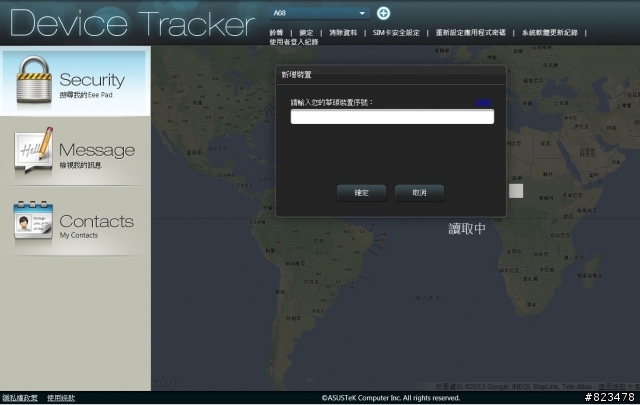Viewport: 640px width, 405px height.
Task: Click the plus icon to add device
Action: click(x=383, y=13)
